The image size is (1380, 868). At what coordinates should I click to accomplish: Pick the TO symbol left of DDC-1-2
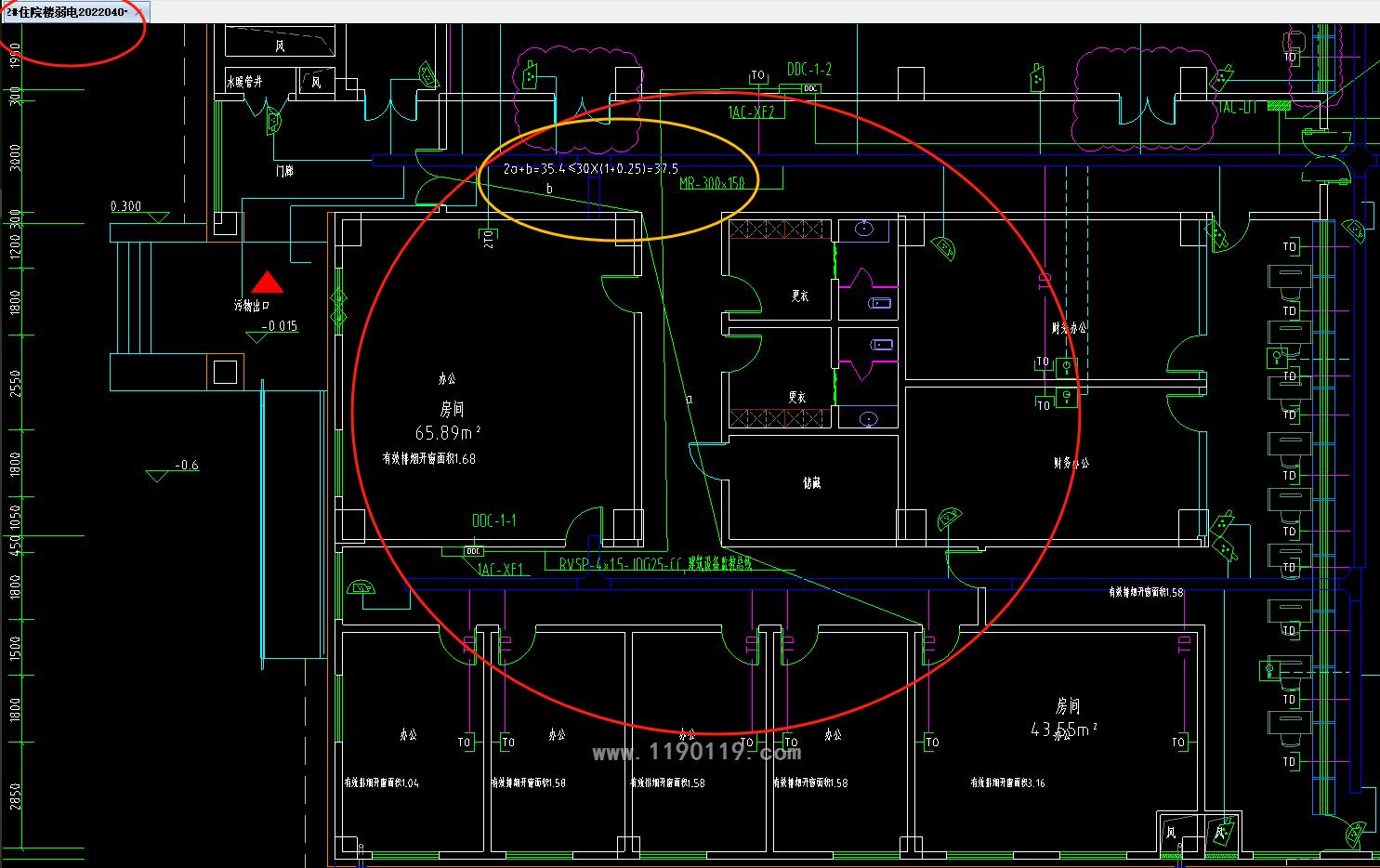758,75
